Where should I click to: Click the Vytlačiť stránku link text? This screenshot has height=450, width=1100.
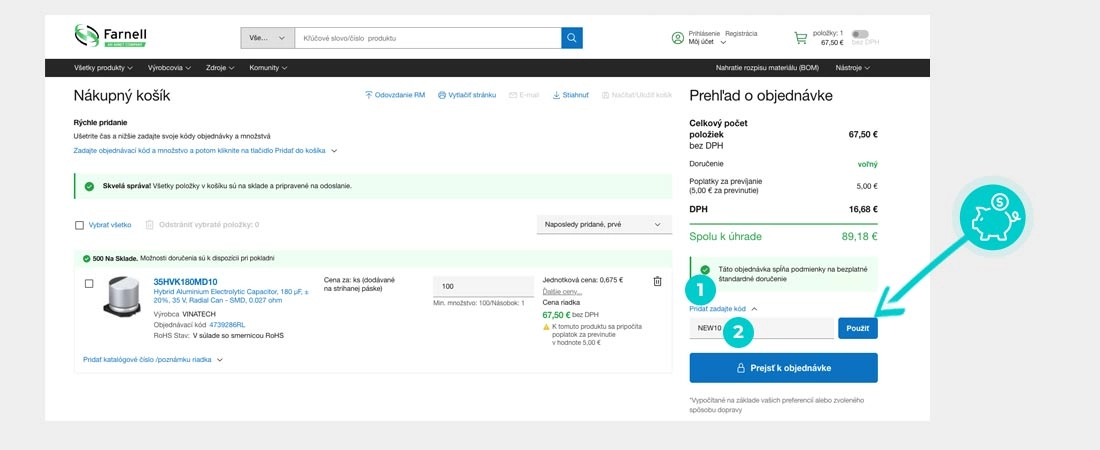(x=472, y=95)
